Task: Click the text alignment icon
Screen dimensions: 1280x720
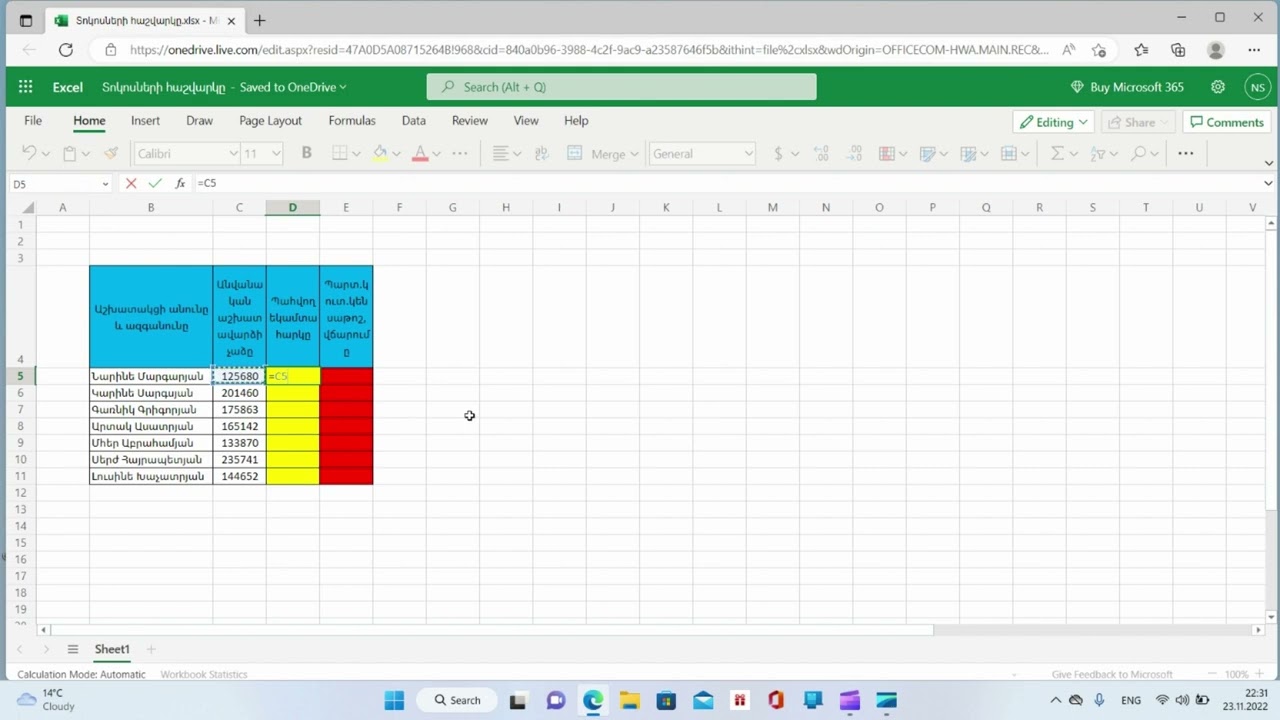Action: click(x=500, y=153)
